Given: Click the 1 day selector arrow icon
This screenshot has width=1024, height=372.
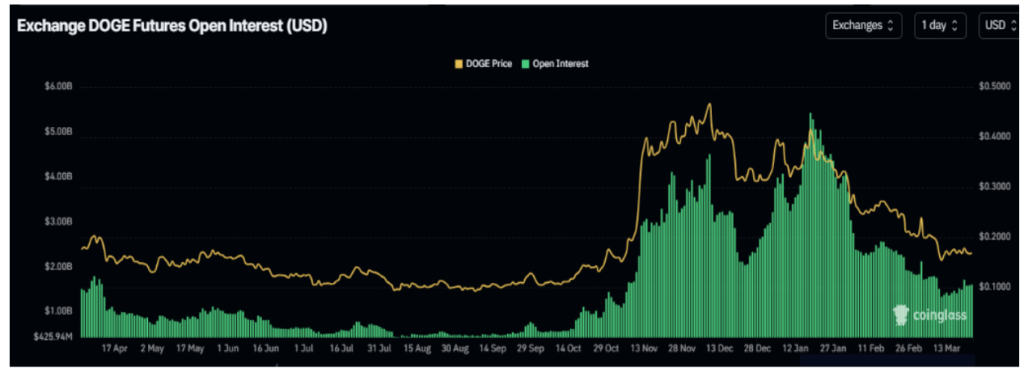Looking at the screenshot, I should (955, 26).
